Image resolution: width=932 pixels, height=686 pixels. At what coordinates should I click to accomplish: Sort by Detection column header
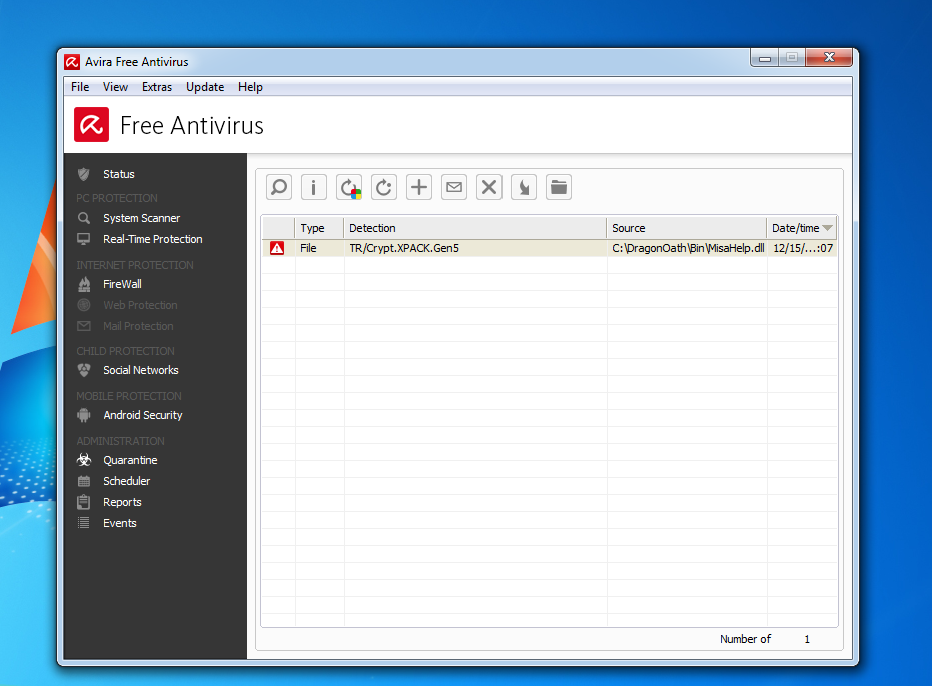point(475,228)
